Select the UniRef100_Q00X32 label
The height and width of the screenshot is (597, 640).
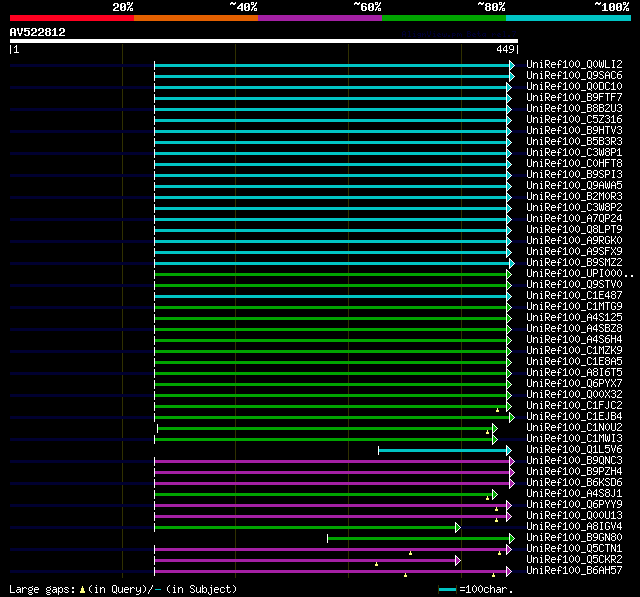pos(574,395)
